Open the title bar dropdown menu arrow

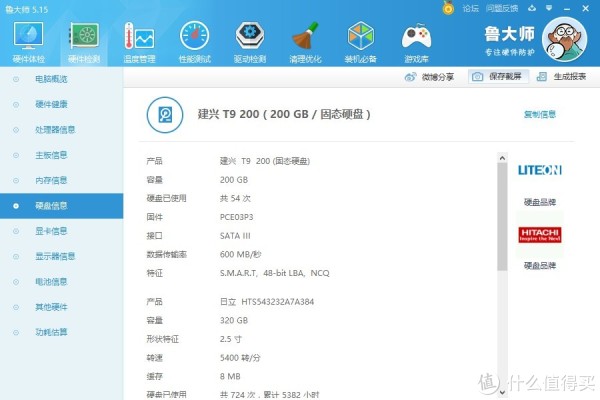(549, 8)
